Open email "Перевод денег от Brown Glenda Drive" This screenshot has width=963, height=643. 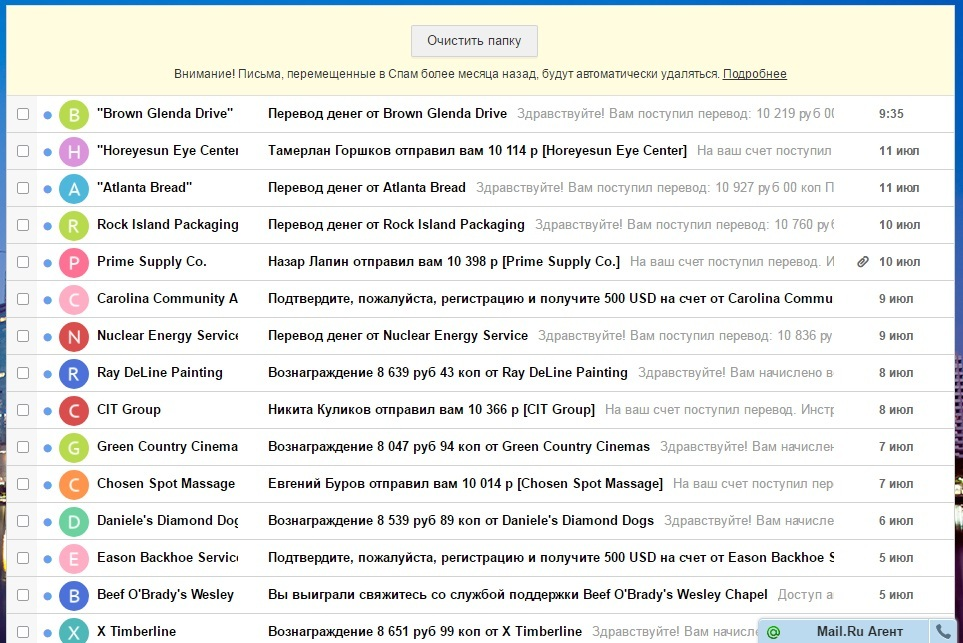tap(388, 114)
